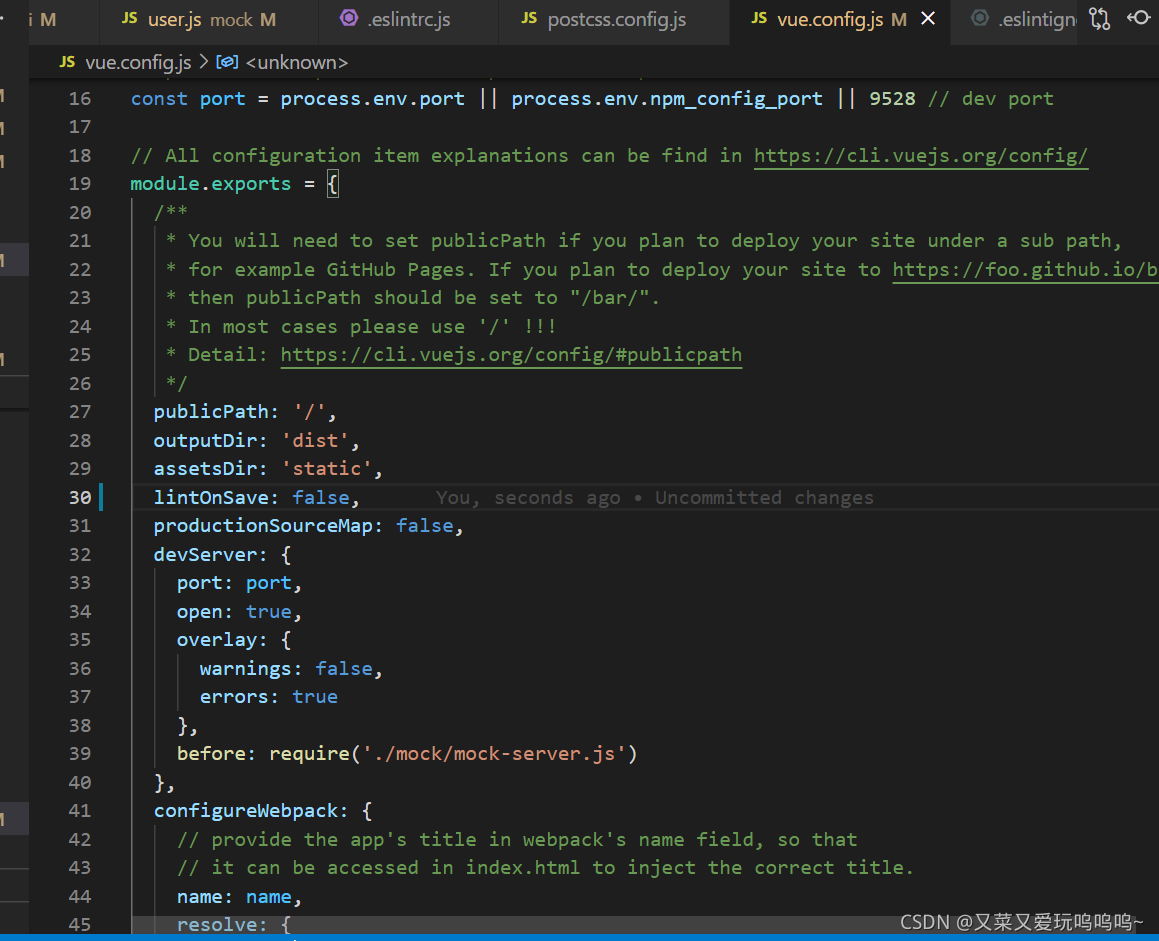1159x941 pixels.
Task: Switch to the .eslintrc.js tab
Action: tap(409, 20)
